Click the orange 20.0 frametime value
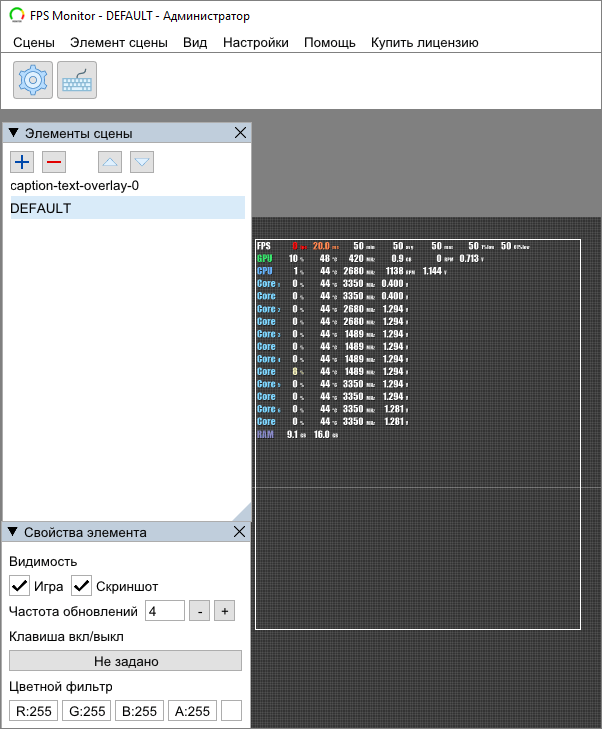The height and width of the screenshot is (729, 602). (321, 246)
